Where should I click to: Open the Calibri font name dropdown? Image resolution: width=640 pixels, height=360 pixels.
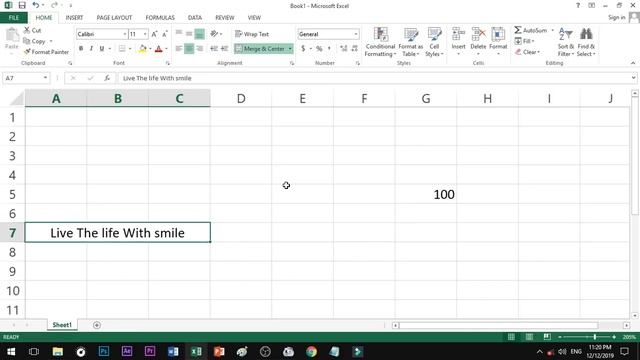[124, 34]
